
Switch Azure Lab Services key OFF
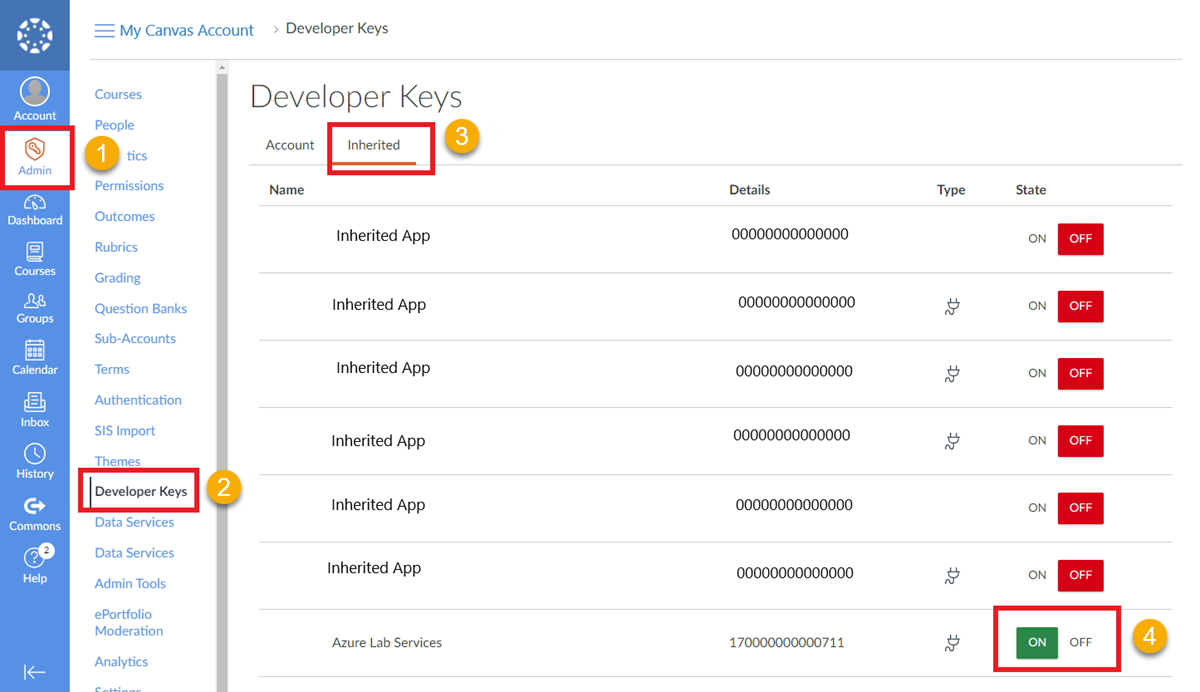(1080, 642)
